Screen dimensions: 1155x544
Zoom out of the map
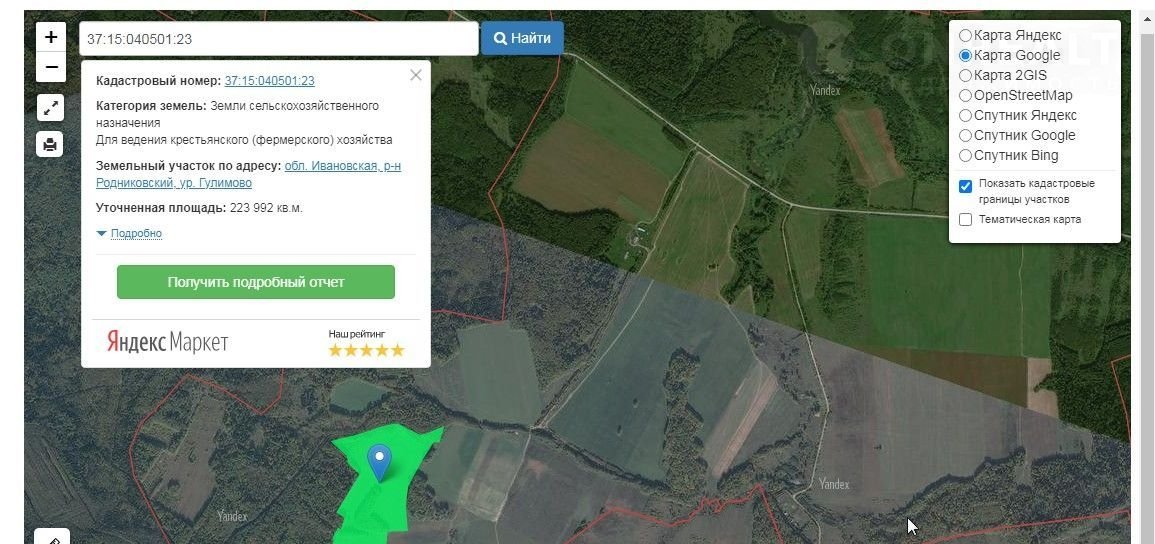click(51, 68)
